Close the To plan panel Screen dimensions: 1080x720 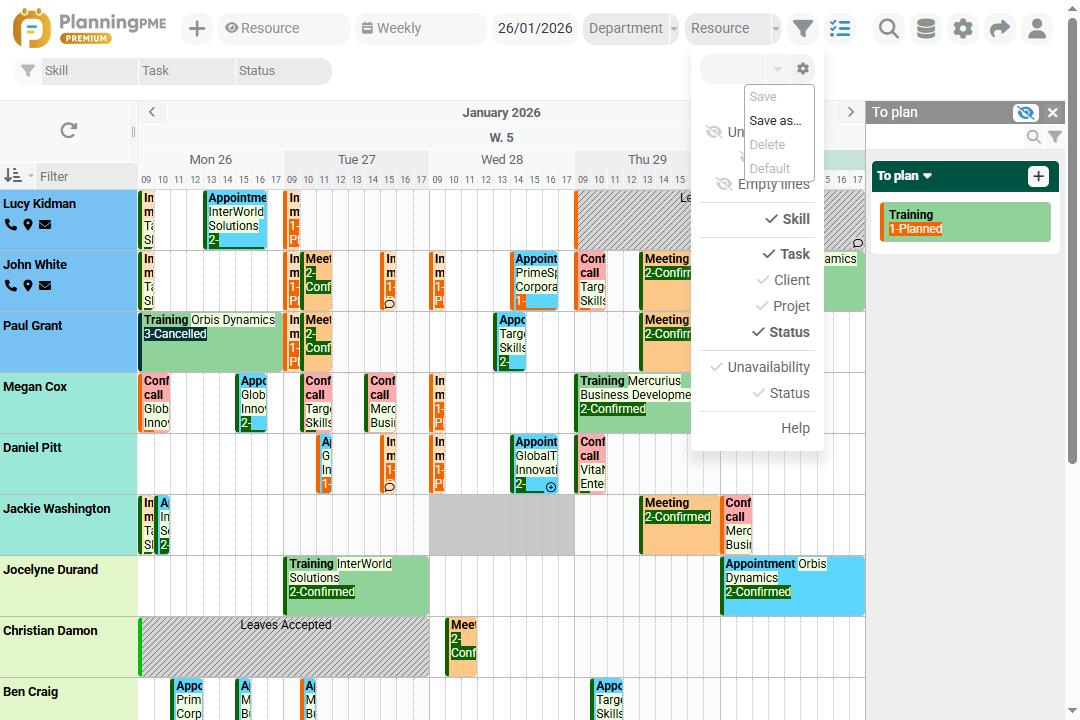[x=1052, y=112]
